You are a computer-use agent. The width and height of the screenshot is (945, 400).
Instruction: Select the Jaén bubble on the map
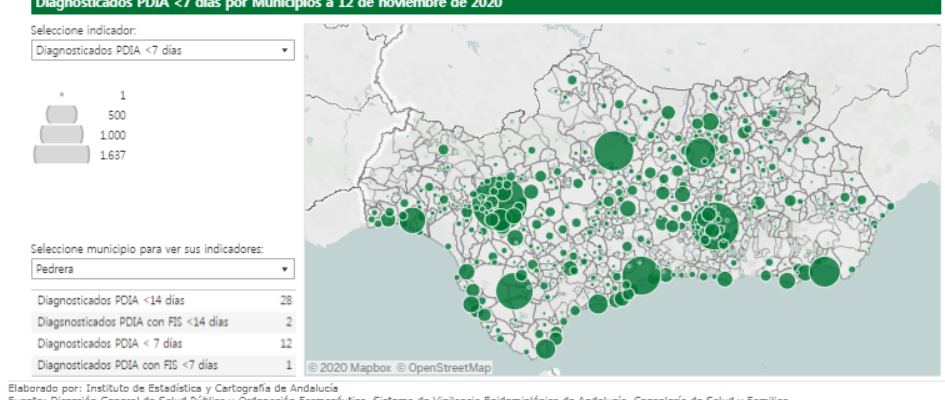697,154
